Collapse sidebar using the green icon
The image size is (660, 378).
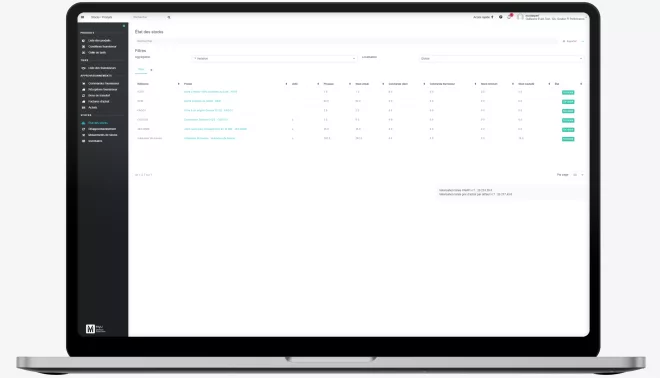click(124, 26)
